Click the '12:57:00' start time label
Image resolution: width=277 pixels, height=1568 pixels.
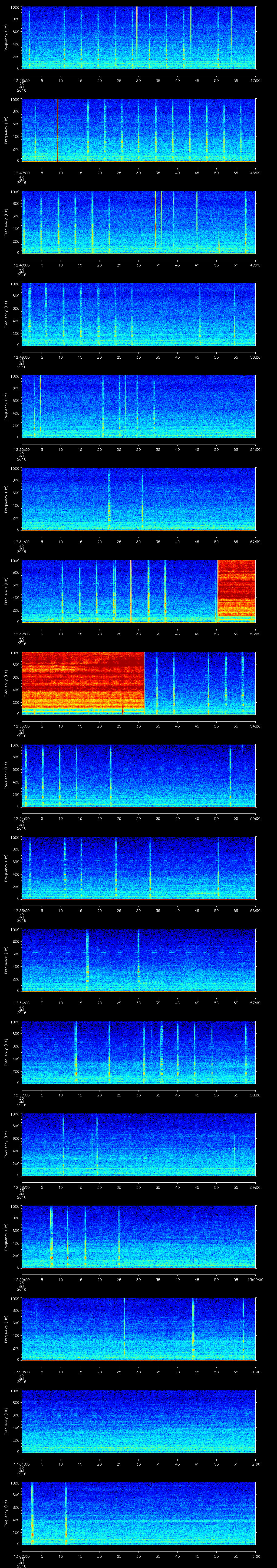pos(21,1096)
